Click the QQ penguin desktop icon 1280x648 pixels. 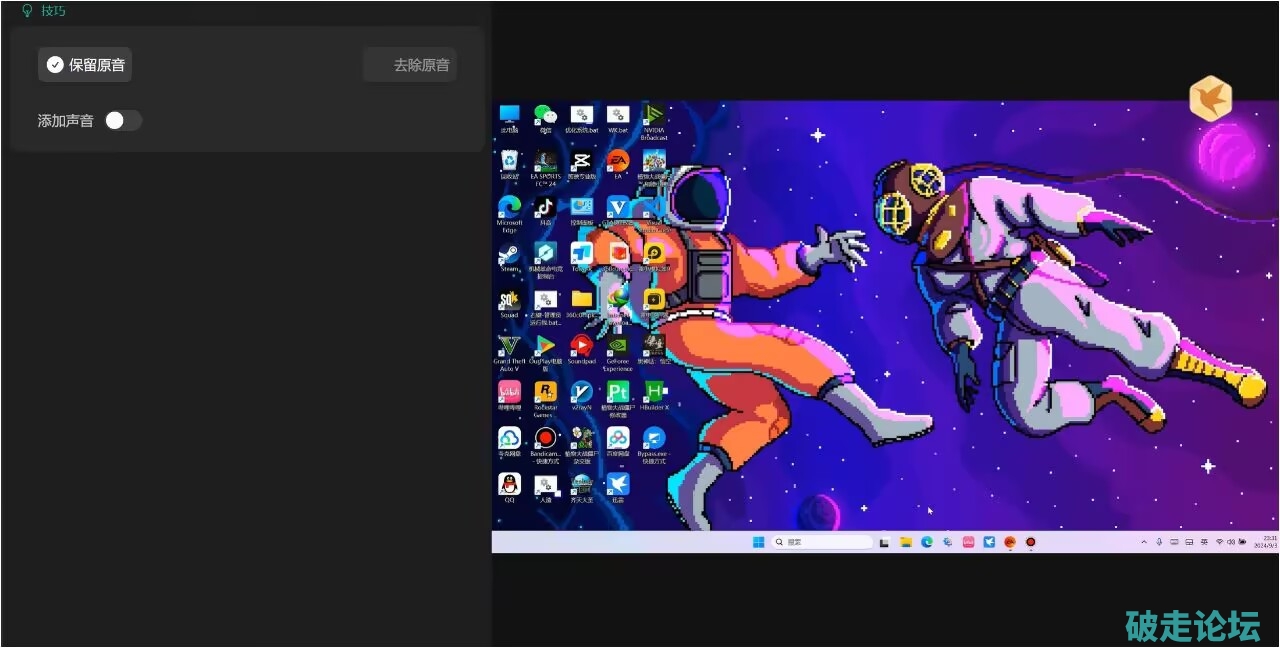coord(509,485)
